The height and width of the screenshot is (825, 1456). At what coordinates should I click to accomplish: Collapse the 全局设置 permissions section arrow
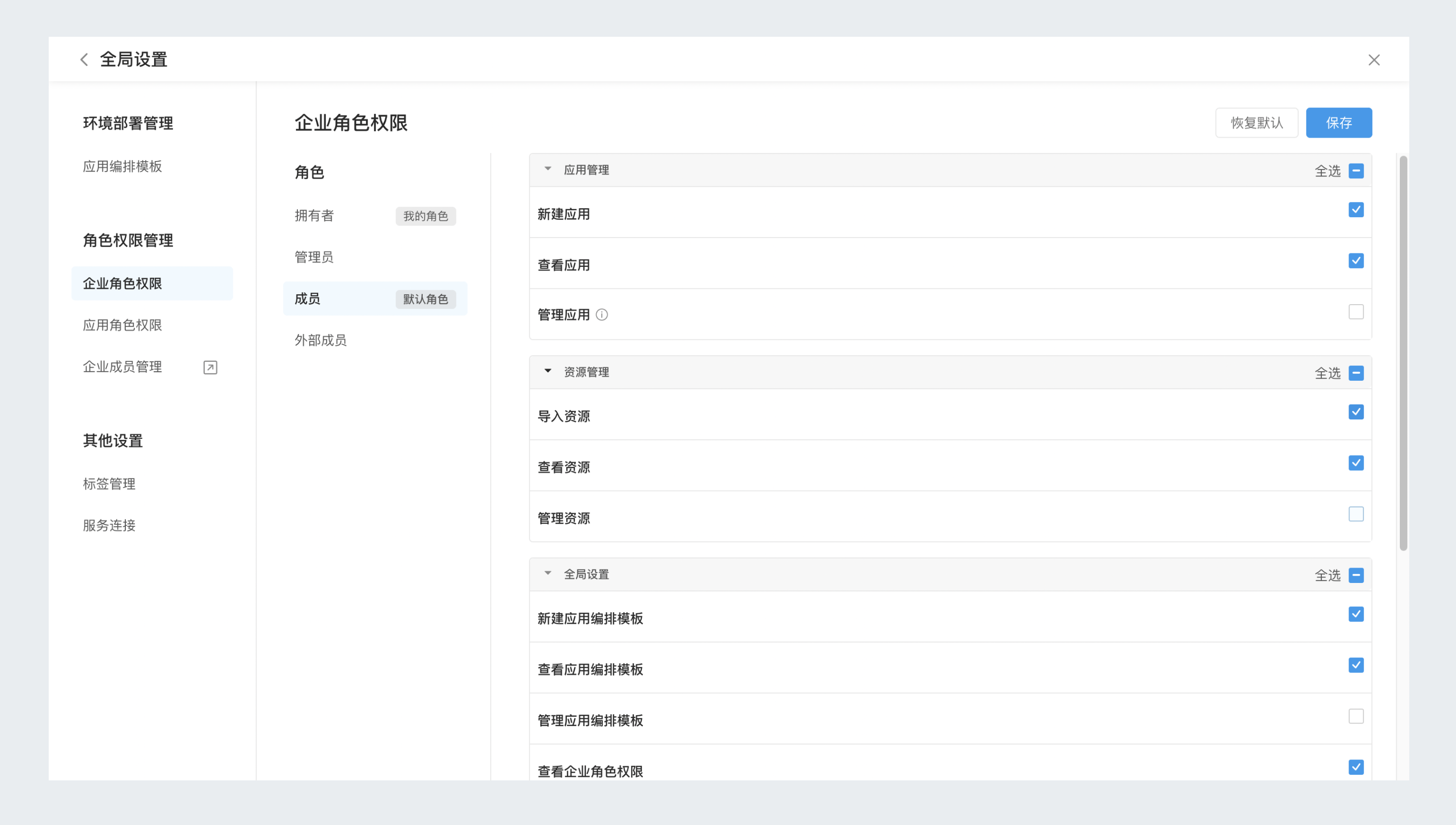(x=547, y=574)
